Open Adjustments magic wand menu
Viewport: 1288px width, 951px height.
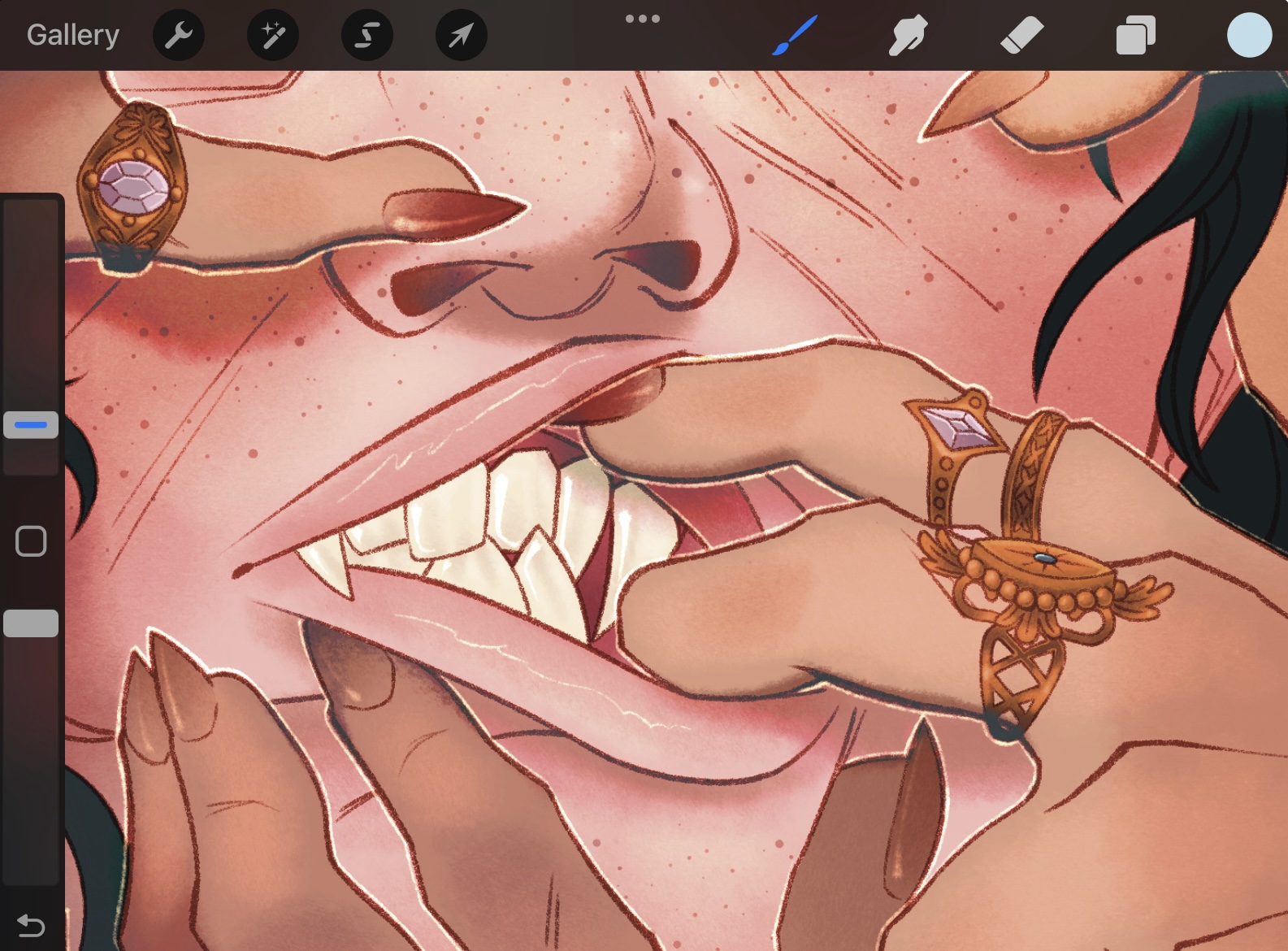coord(273,35)
